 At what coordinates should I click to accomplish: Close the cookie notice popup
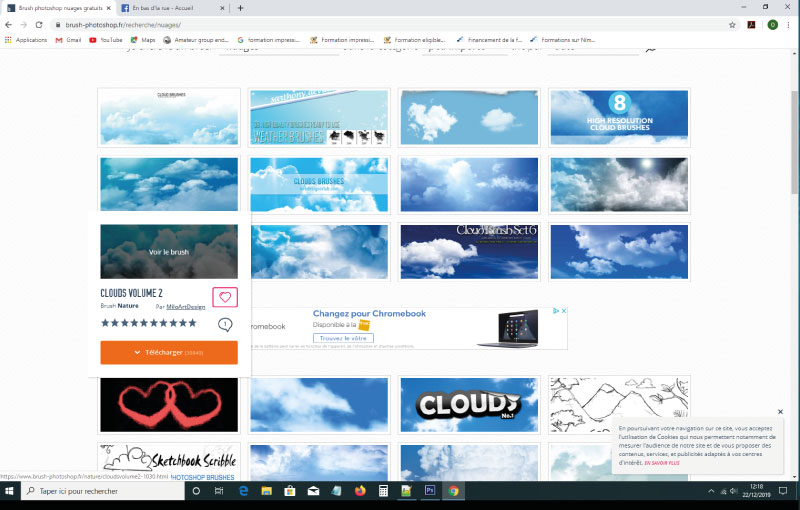(780, 412)
